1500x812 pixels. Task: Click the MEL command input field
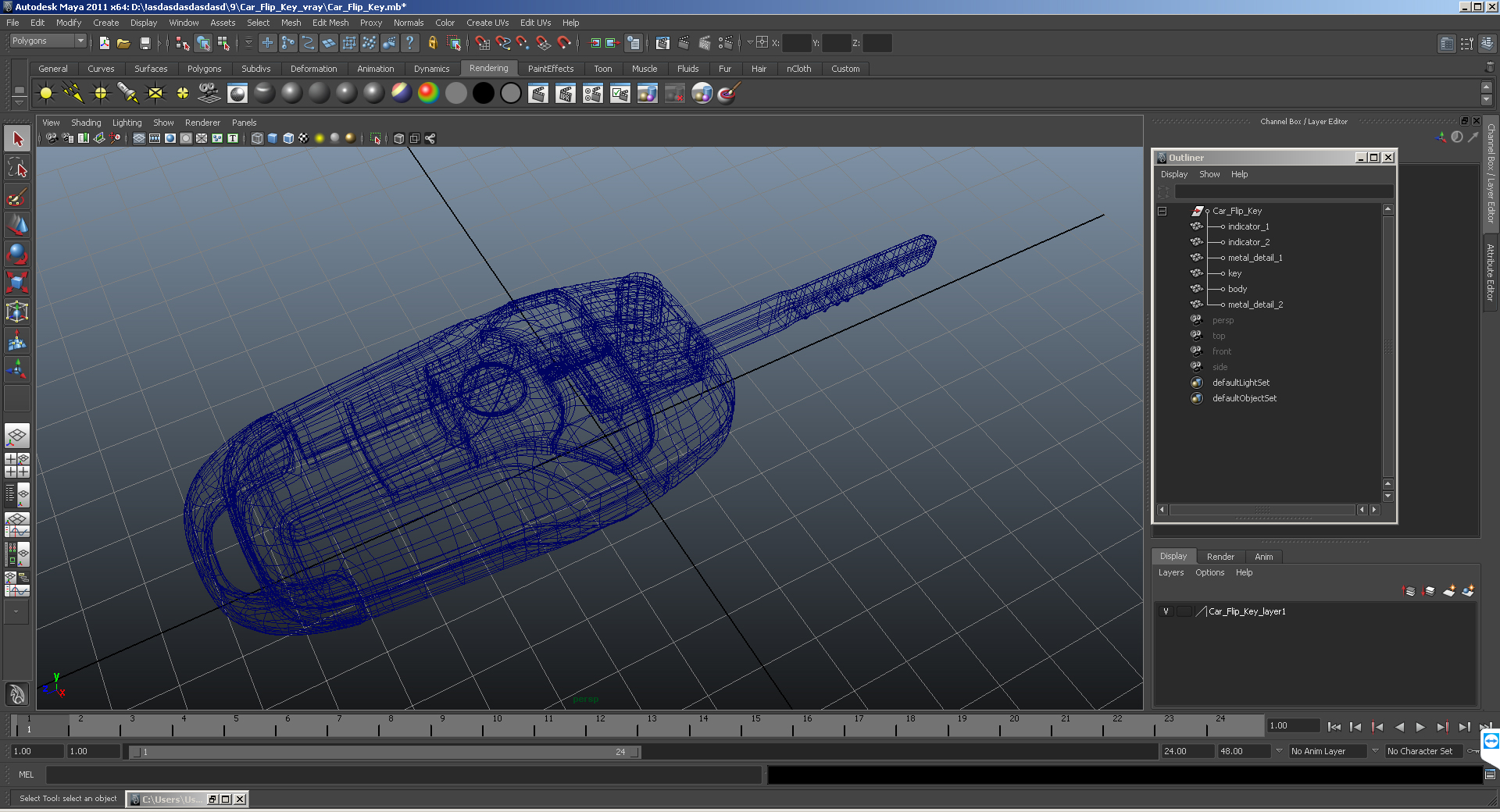point(403,775)
